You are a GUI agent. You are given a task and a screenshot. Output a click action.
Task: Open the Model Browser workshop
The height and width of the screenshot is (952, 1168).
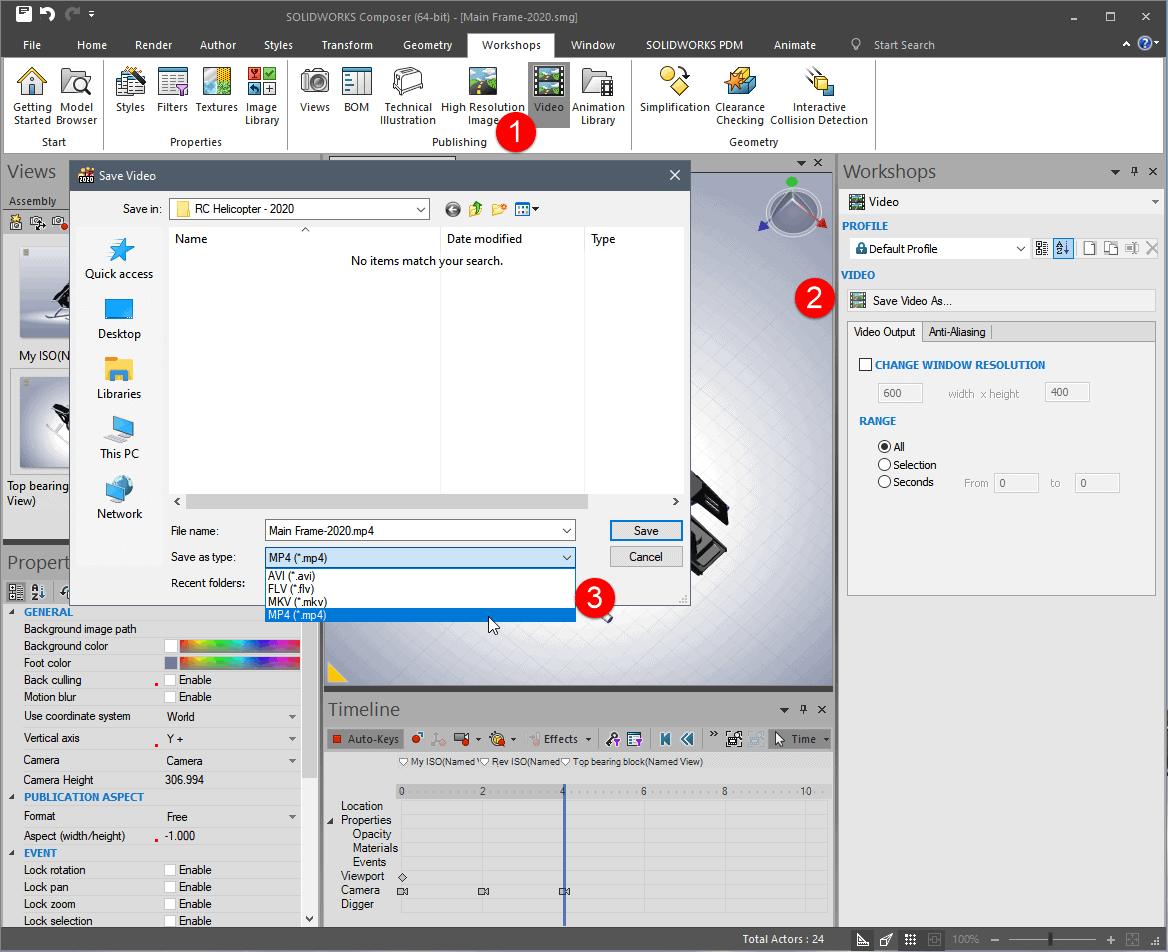[x=76, y=96]
